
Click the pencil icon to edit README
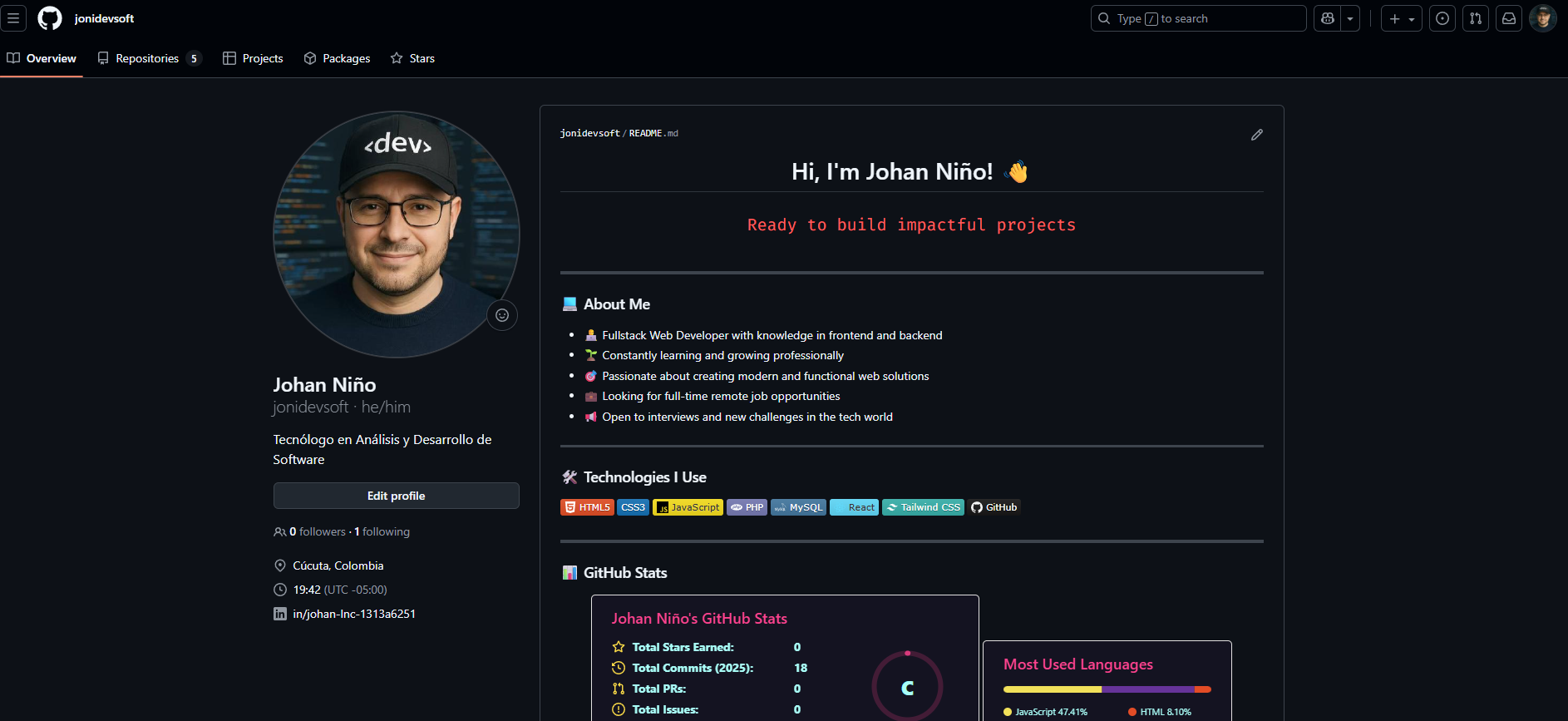coord(1257,135)
